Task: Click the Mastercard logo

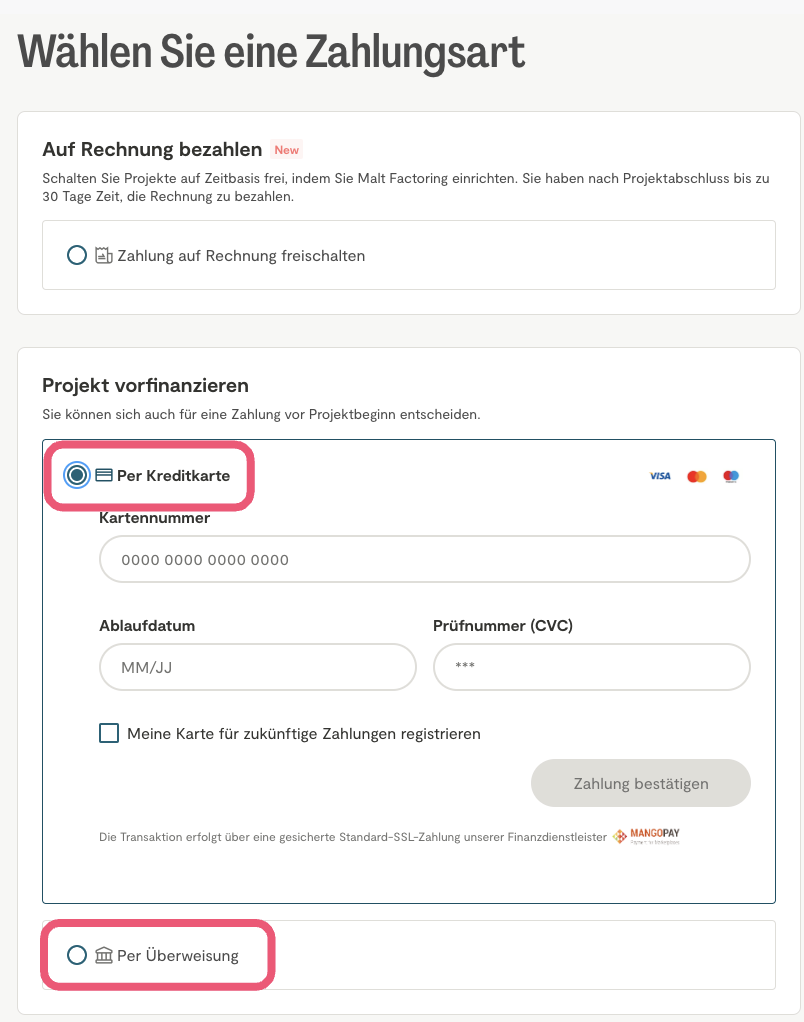Action: point(697,476)
